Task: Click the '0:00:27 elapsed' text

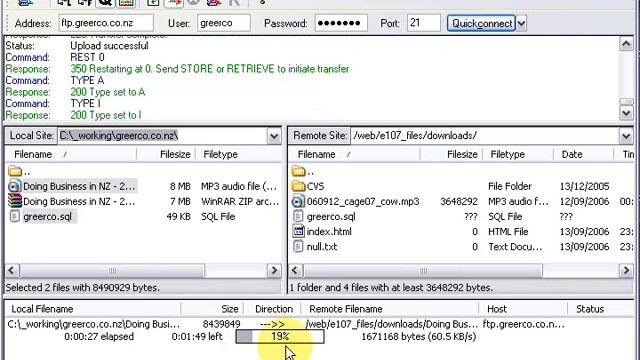Action: (x=99, y=337)
